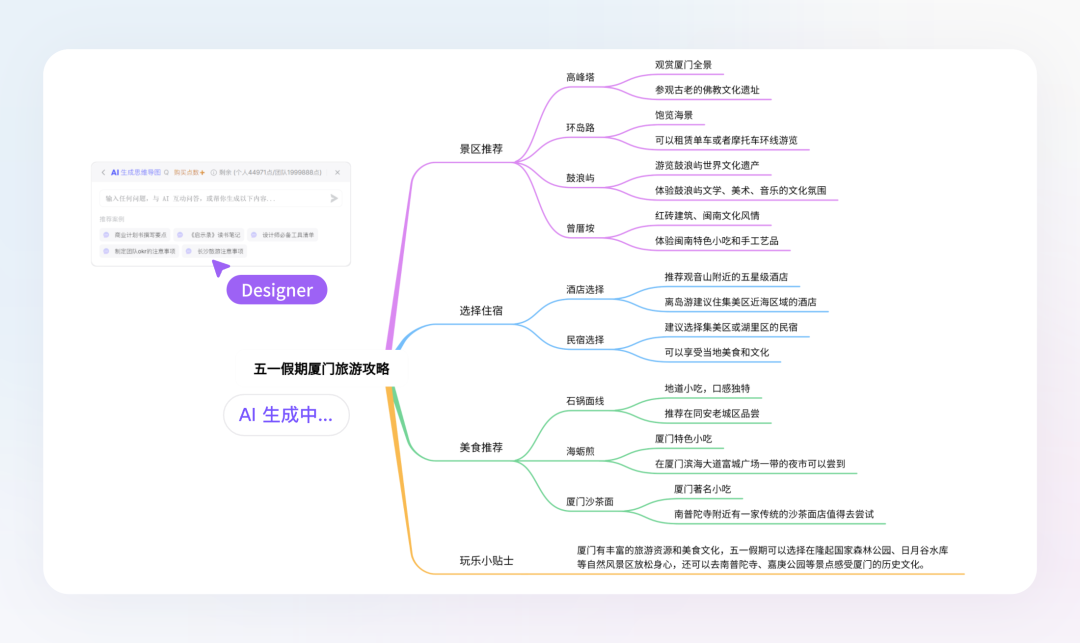This screenshot has width=1080, height=643.
Task: Click the 参观古老的佛教文化遗址 leaf node
Action: coord(707,89)
